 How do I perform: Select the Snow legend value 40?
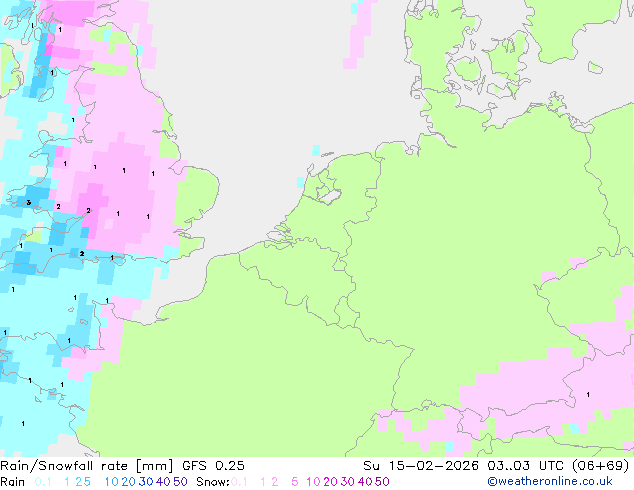365,482
